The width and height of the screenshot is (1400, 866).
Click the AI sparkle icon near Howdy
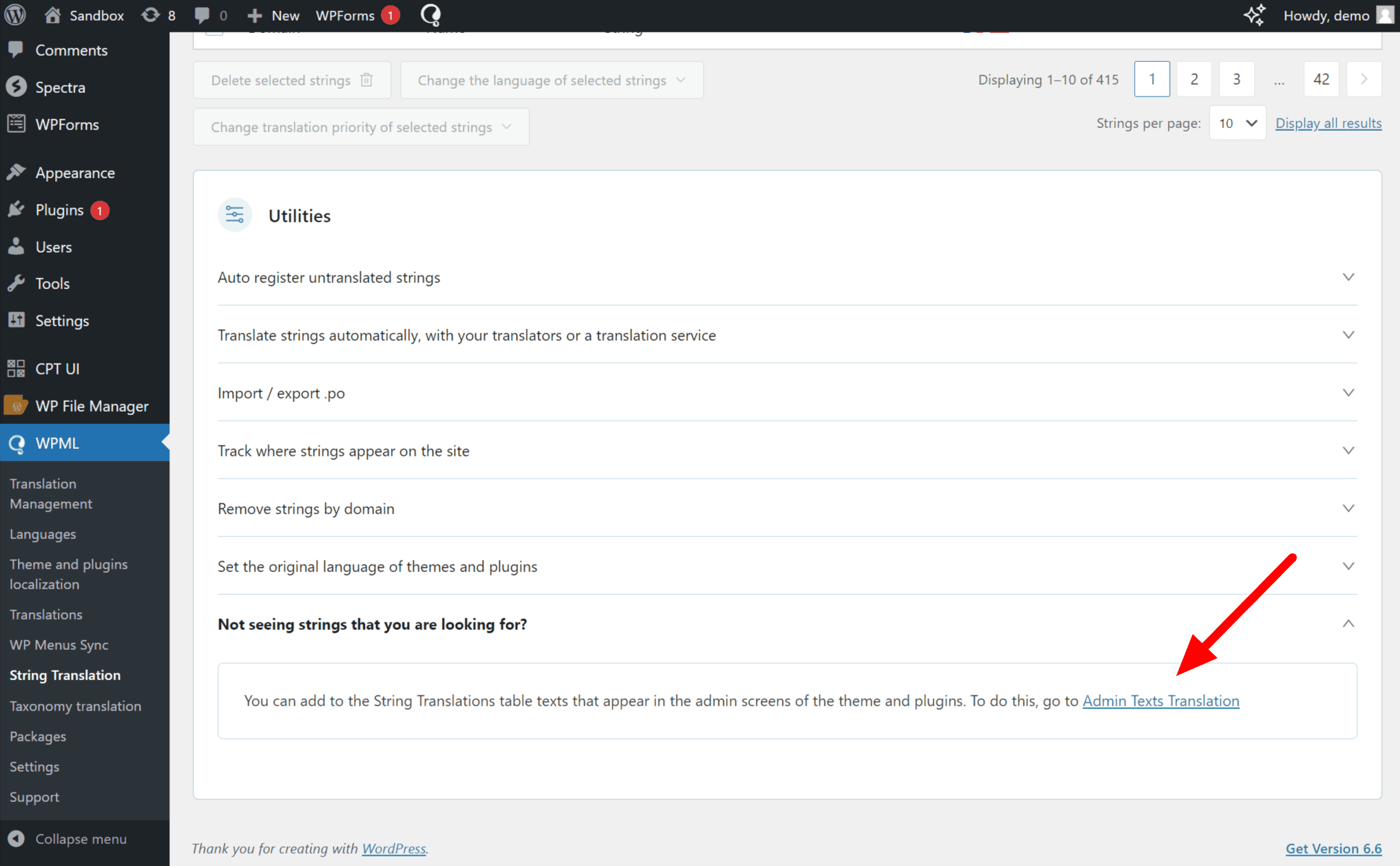click(1254, 15)
